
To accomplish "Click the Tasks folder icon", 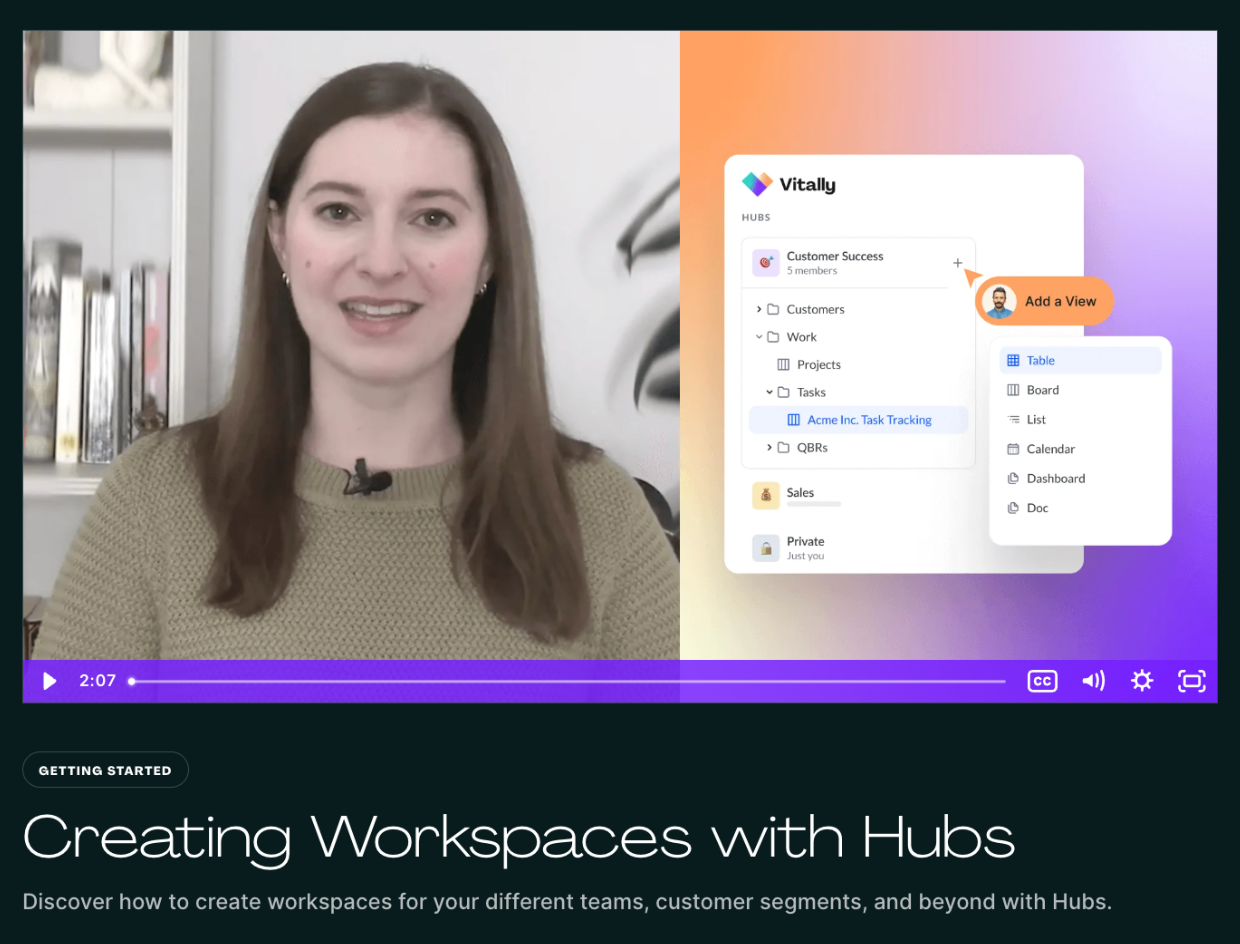I will click(783, 392).
